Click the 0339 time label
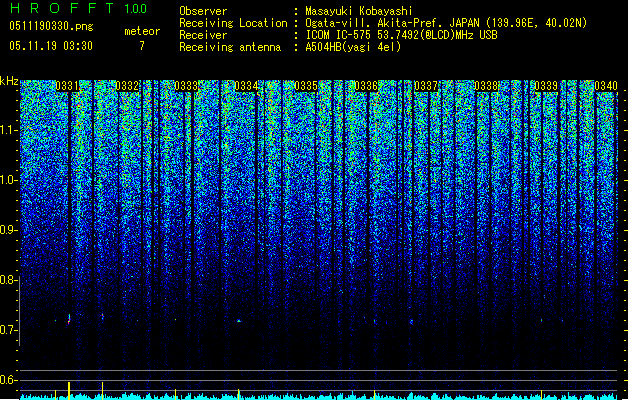The width and height of the screenshot is (629, 400). pos(546,86)
